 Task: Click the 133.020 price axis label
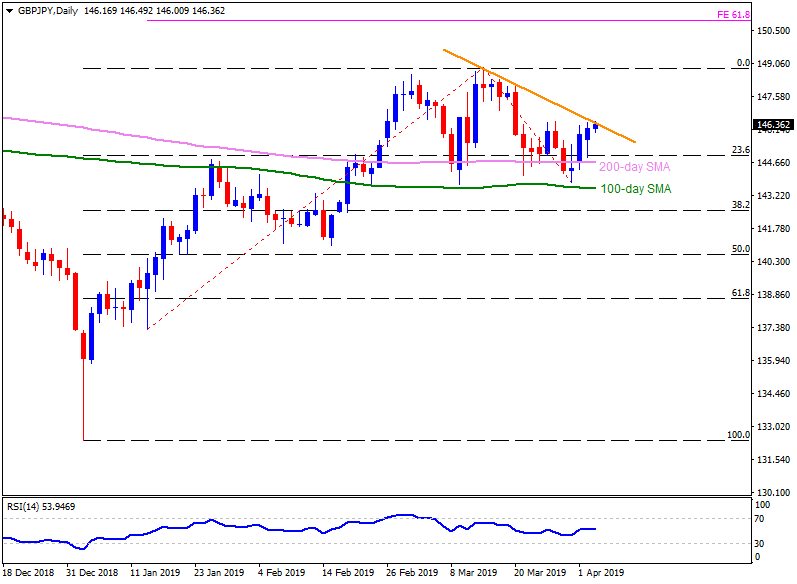pos(775,427)
